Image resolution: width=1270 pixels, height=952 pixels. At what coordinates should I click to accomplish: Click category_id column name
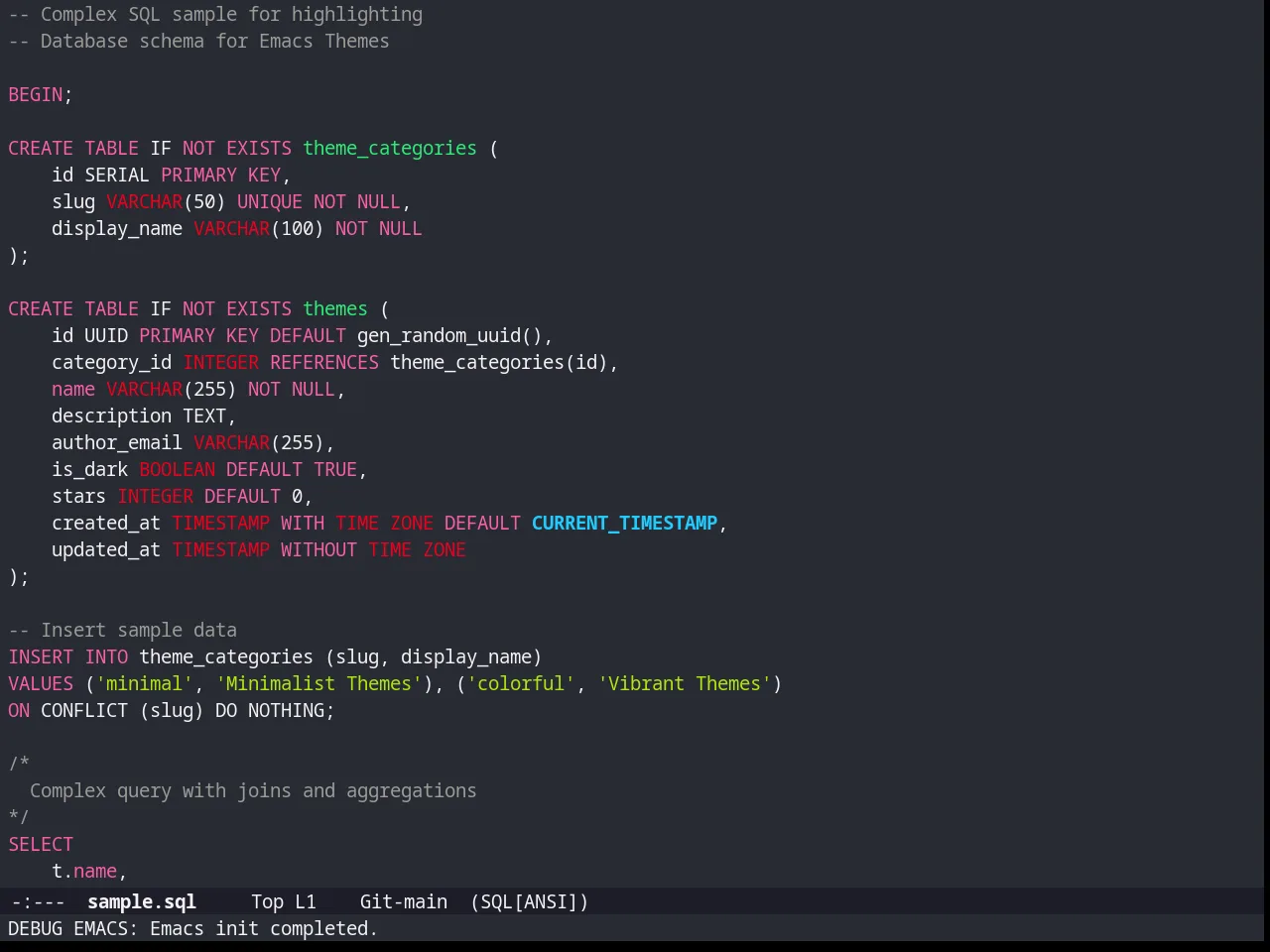click(112, 362)
